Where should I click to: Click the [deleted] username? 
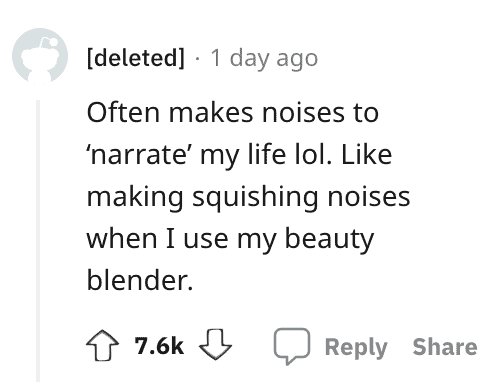[136, 58]
